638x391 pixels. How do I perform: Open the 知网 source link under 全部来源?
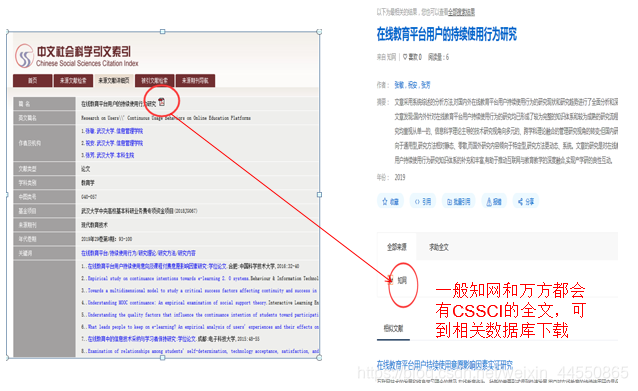point(402,280)
